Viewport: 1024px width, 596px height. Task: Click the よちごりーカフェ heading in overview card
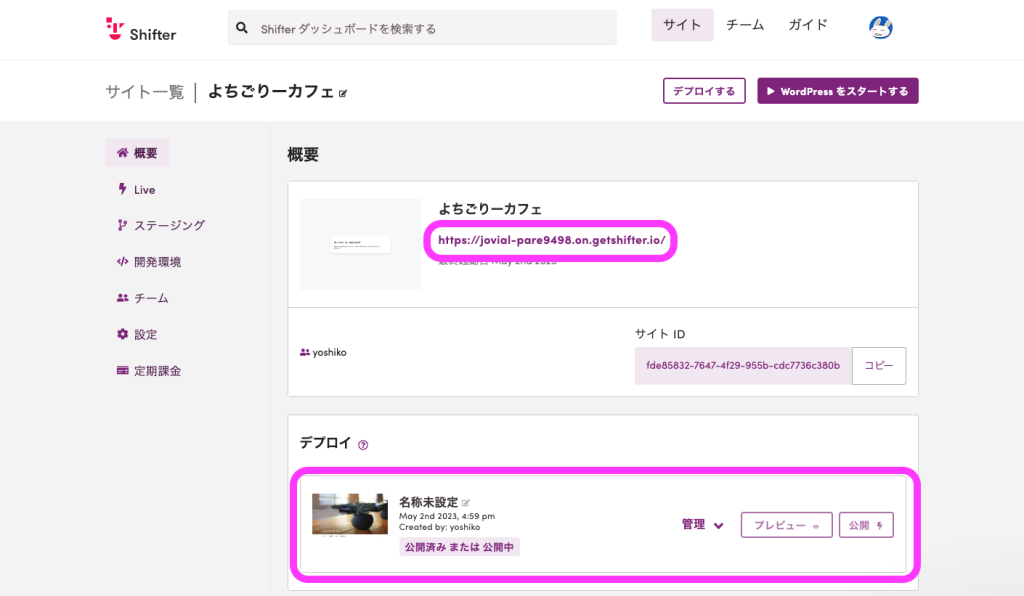(490, 209)
